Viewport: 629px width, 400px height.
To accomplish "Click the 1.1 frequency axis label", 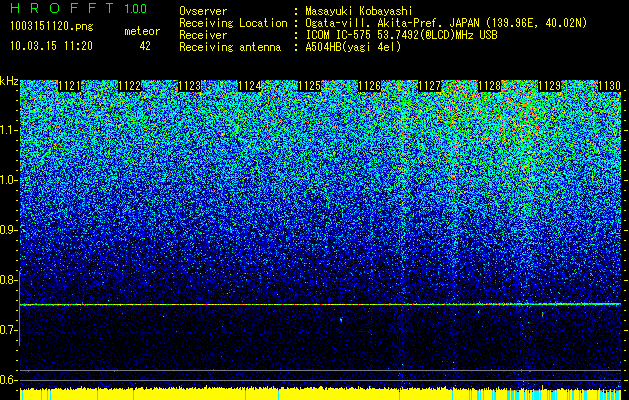I will point(9,130).
